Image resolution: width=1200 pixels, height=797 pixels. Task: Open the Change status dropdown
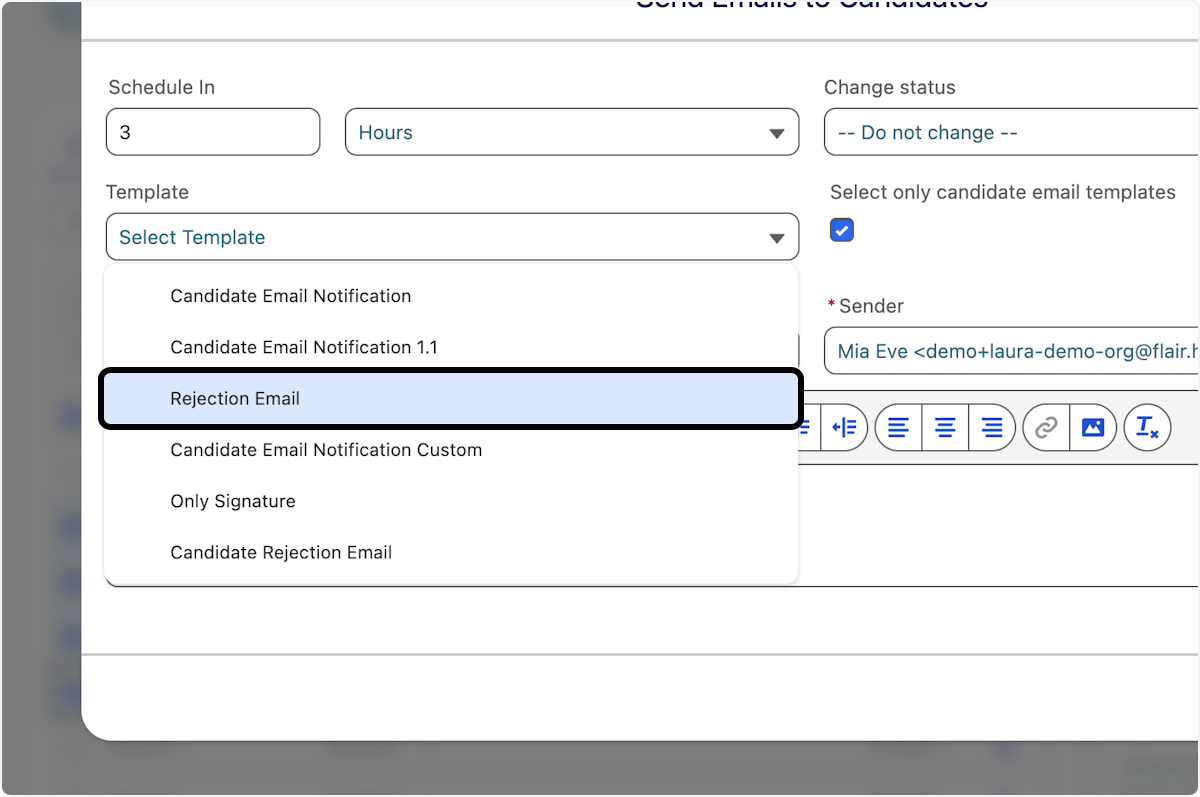click(x=1010, y=131)
